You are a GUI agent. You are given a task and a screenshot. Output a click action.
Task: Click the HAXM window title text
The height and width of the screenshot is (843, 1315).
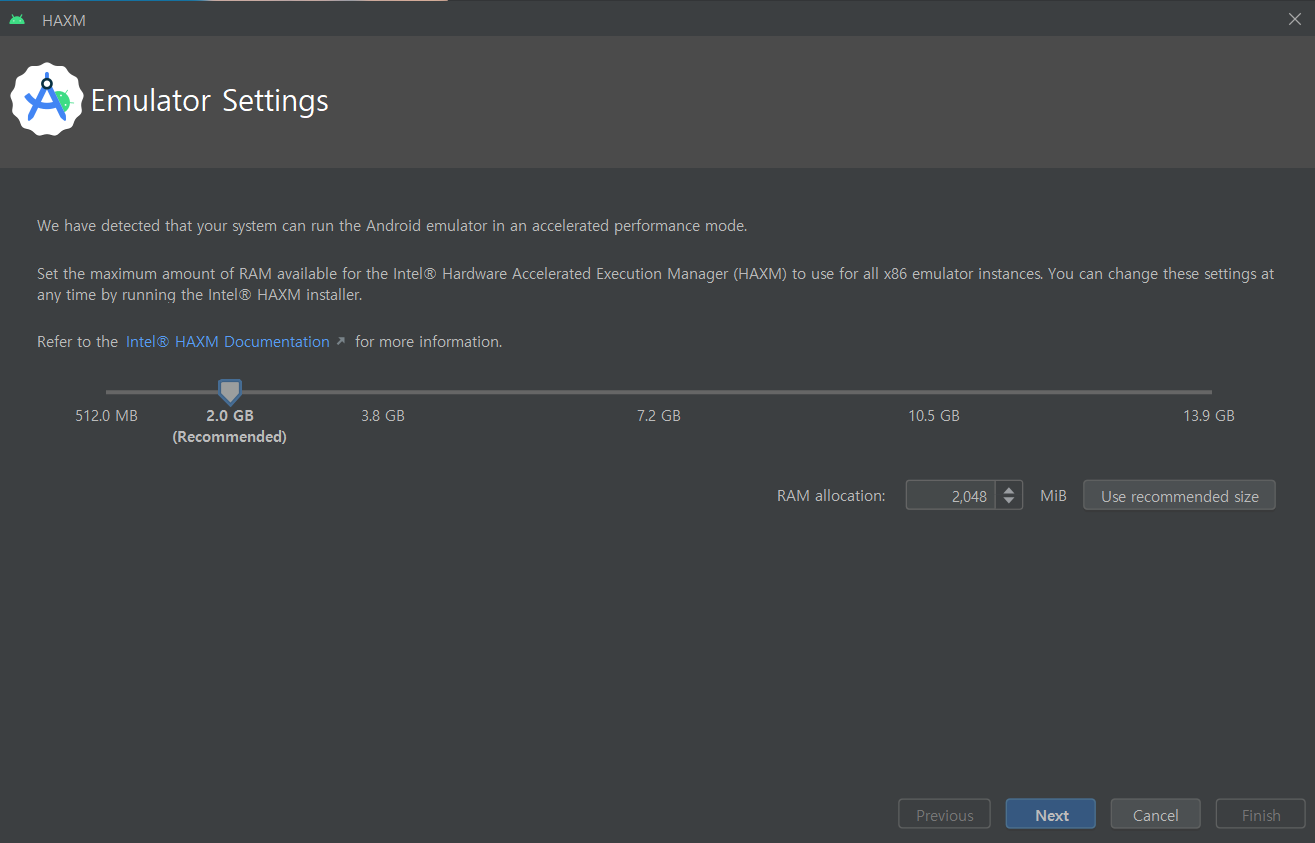click(x=64, y=21)
